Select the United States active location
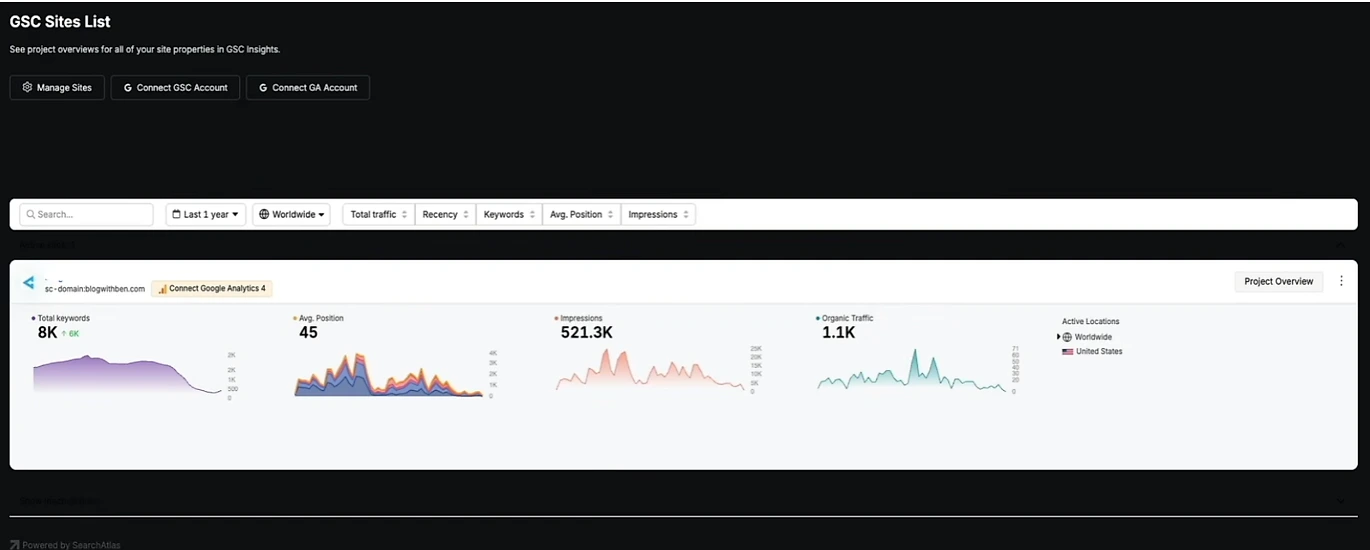This screenshot has width=1370, height=550. point(1092,352)
